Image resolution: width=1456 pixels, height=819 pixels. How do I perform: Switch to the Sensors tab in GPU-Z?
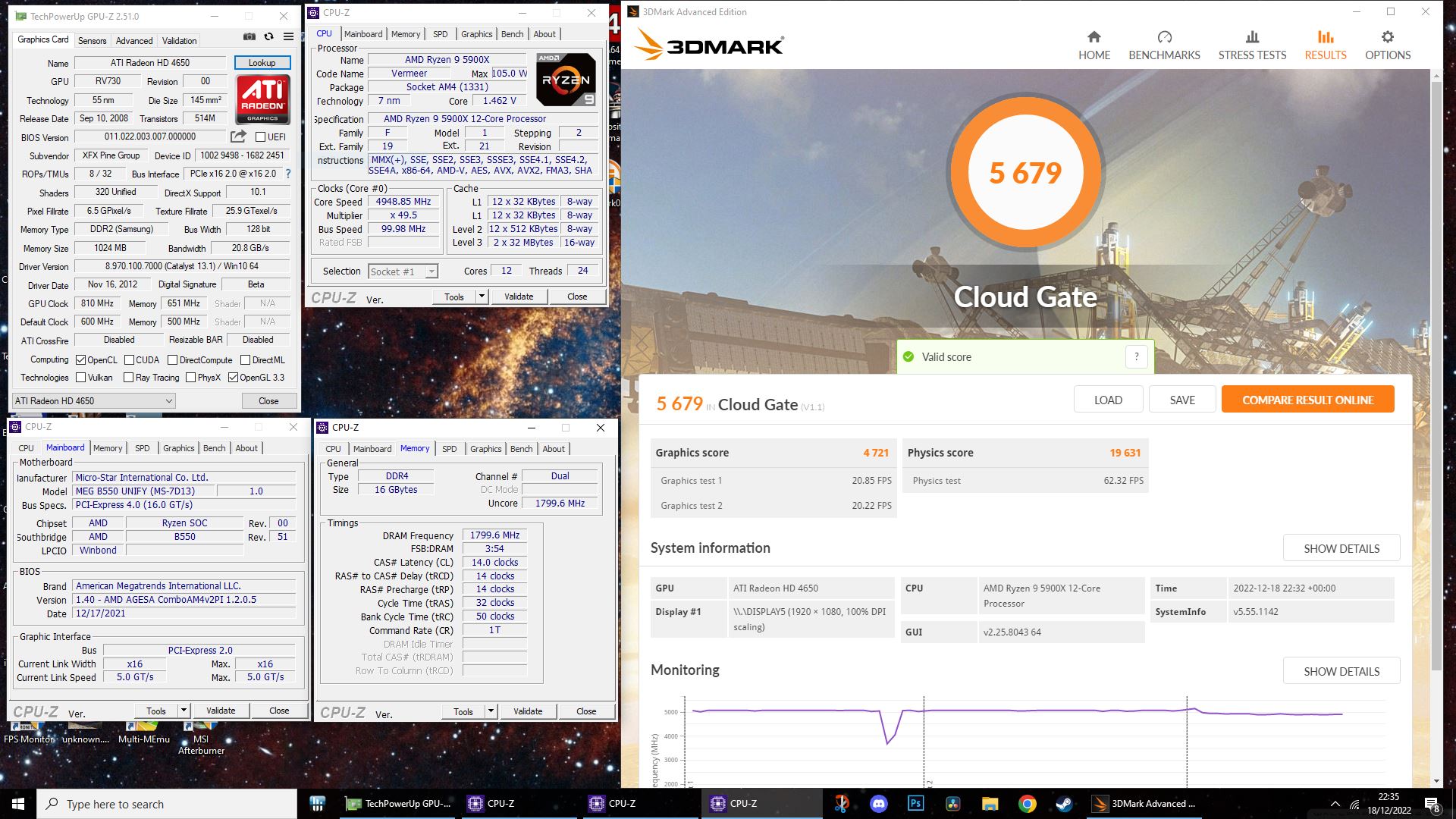[x=92, y=41]
